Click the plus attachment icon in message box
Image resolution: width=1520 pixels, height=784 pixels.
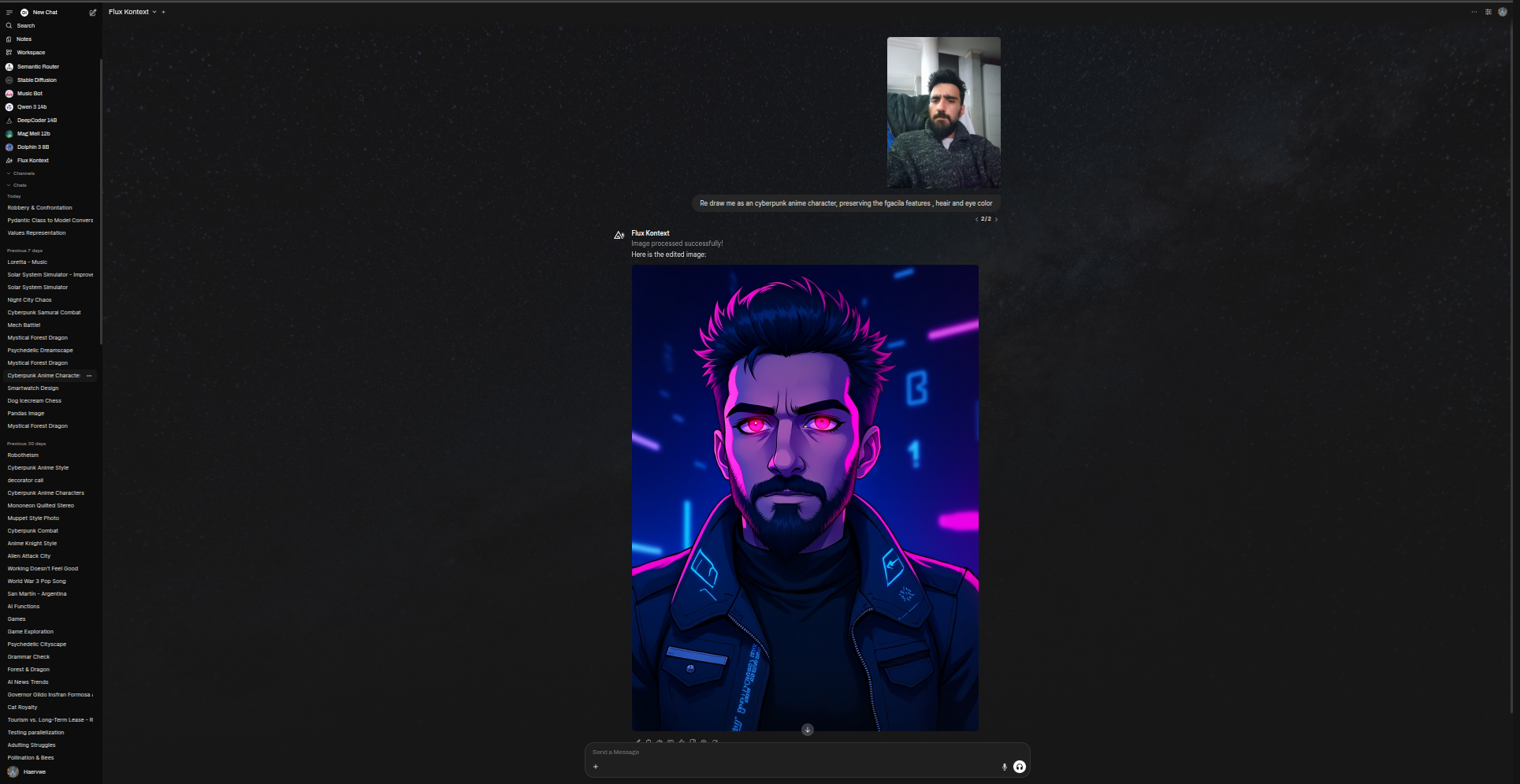pos(596,767)
